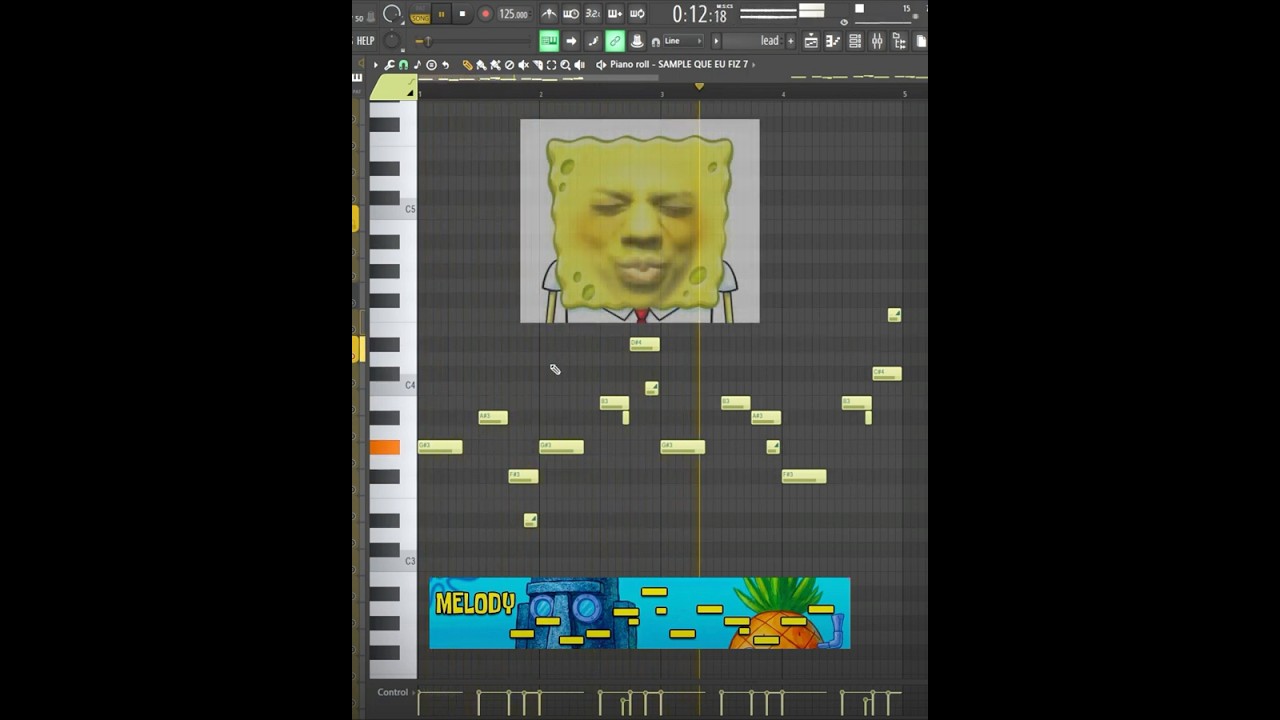The image size is (1280, 720).
Task: Add new pattern with plus button
Action: [x=791, y=41]
